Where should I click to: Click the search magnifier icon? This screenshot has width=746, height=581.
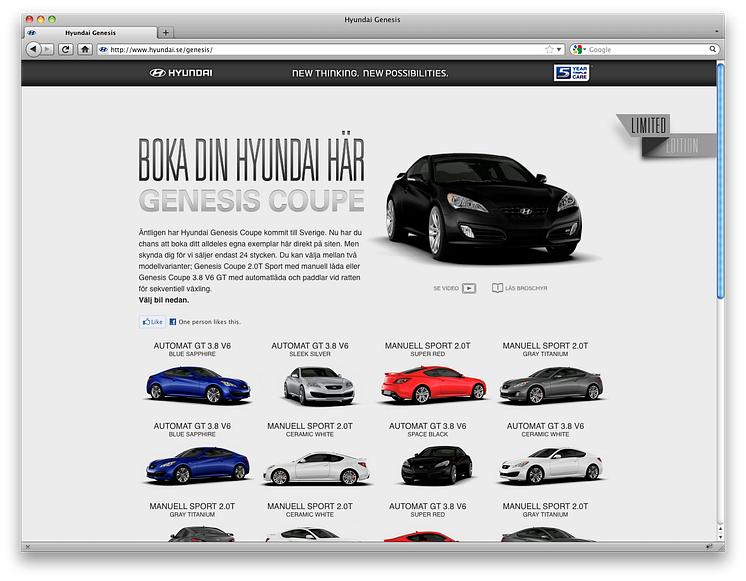tap(713, 49)
